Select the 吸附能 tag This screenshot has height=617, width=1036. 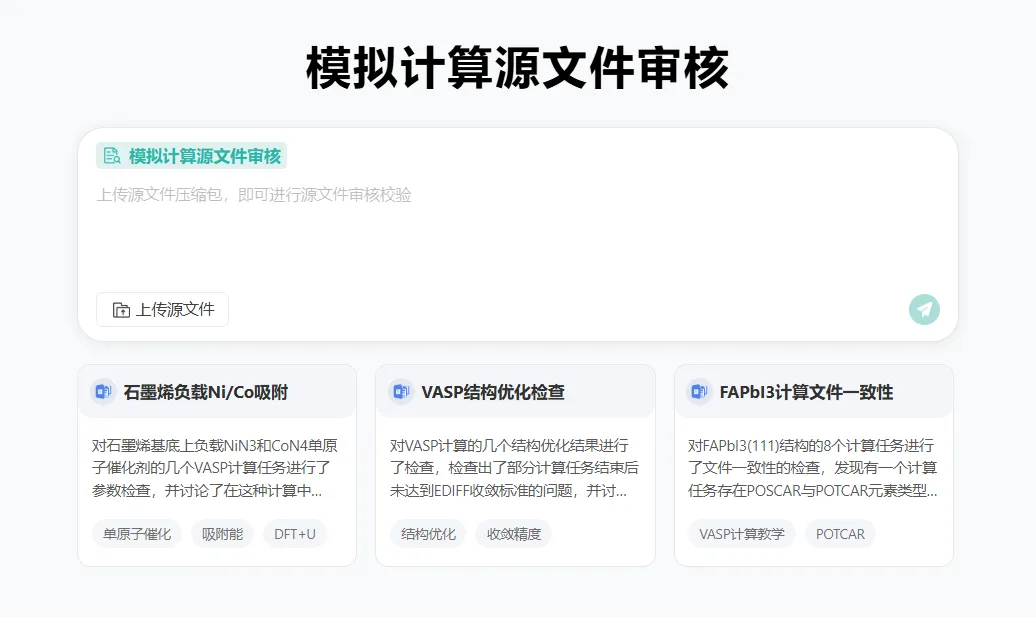pos(223,534)
